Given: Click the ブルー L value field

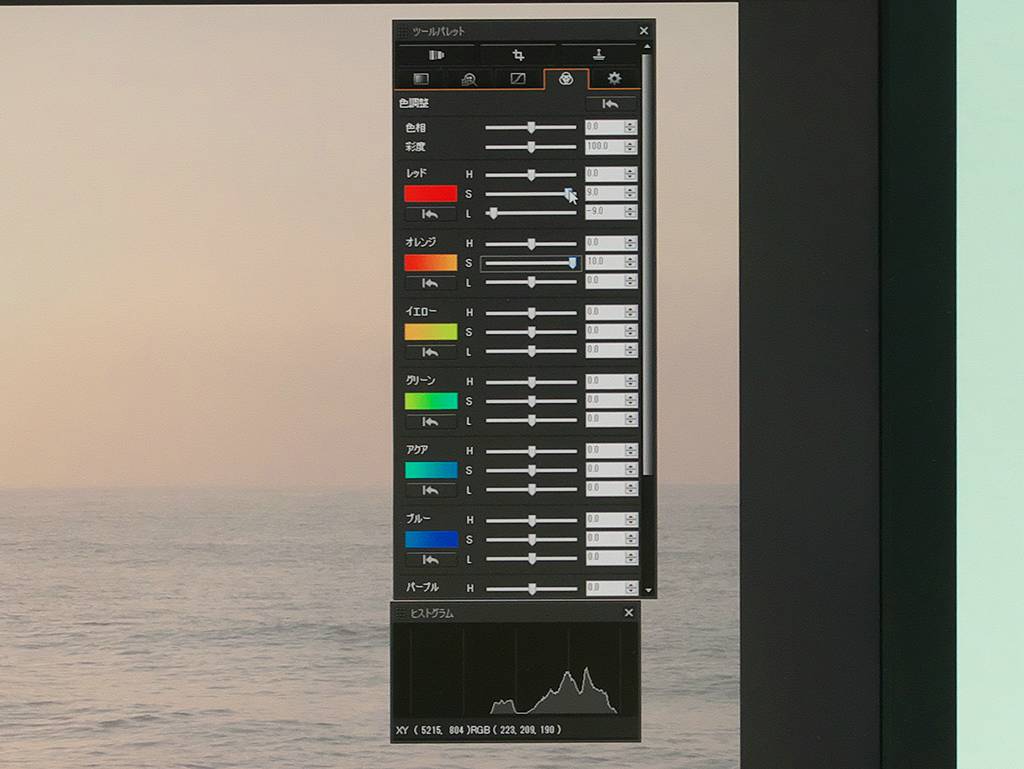Looking at the screenshot, I should (604, 557).
